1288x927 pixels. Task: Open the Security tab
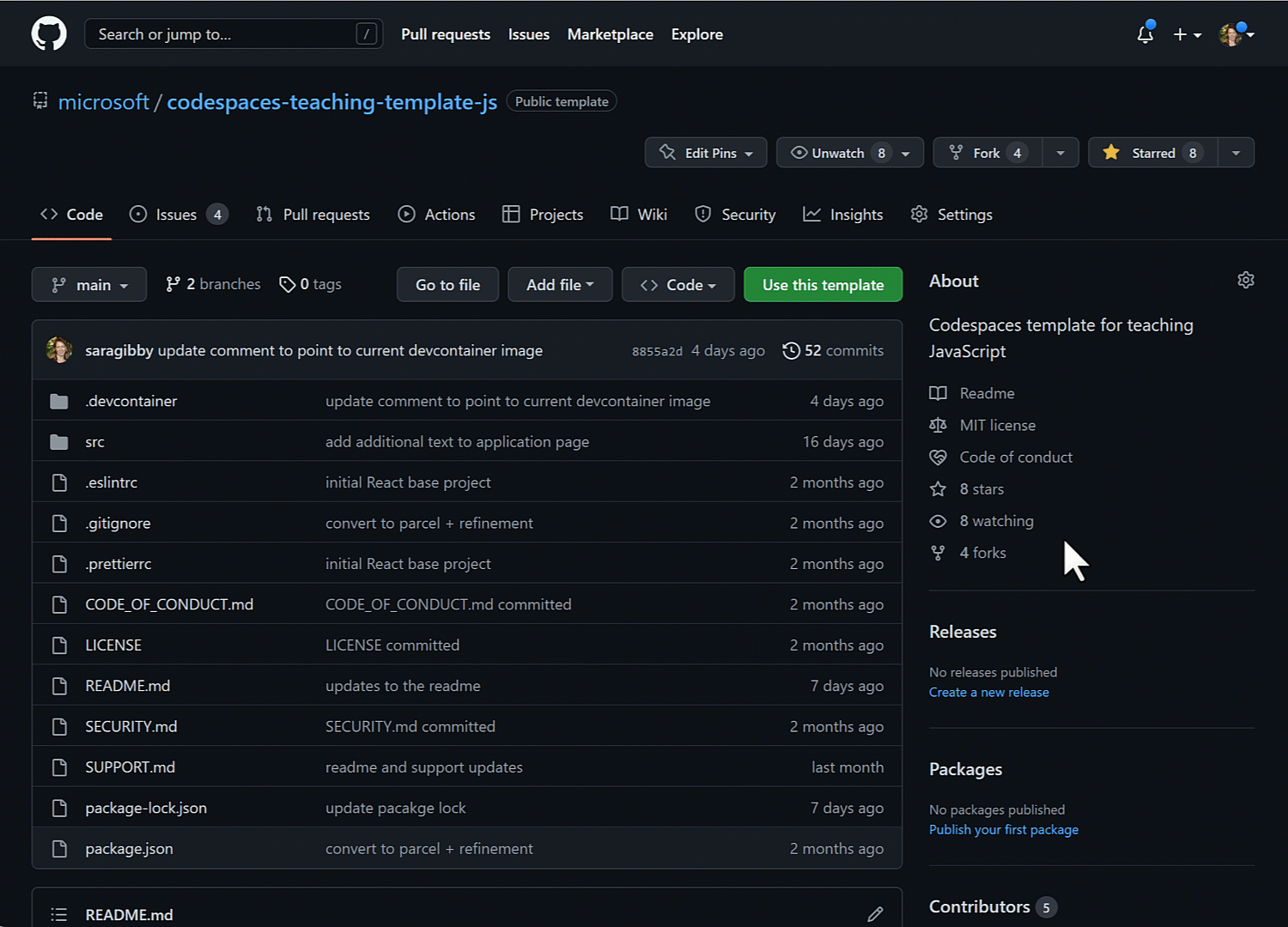tap(735, 215)
